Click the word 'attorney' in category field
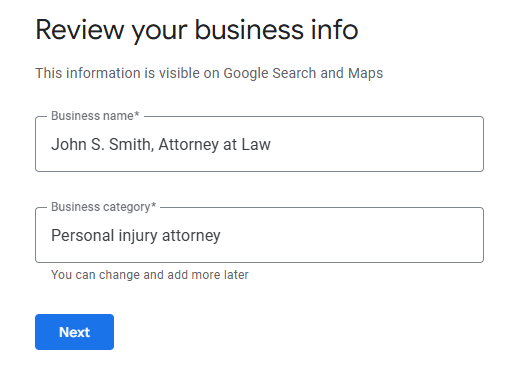Screen dimensions: 515x374 pyautogui.click(x=191, y=236)
